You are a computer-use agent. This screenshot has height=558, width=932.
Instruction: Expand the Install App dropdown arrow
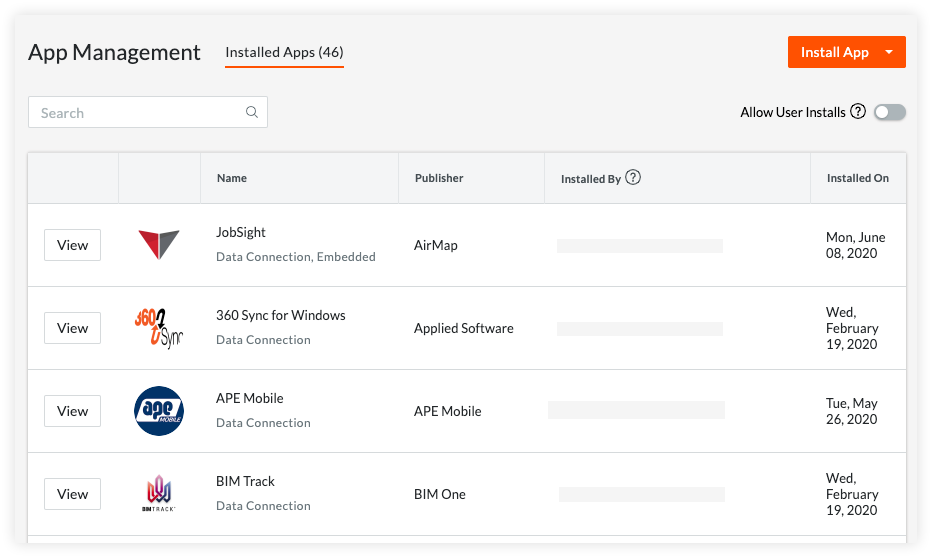tap(889, 52)
